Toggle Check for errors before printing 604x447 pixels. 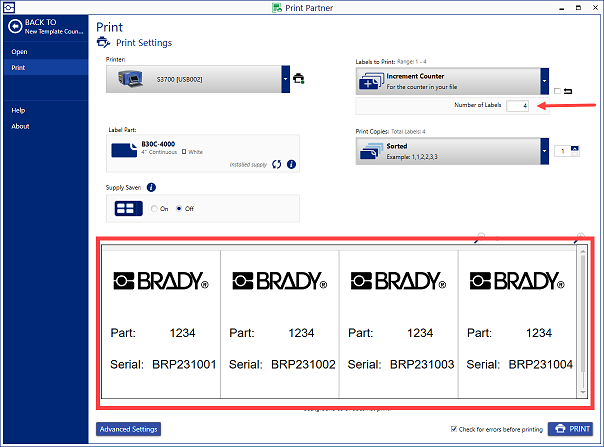455,429
